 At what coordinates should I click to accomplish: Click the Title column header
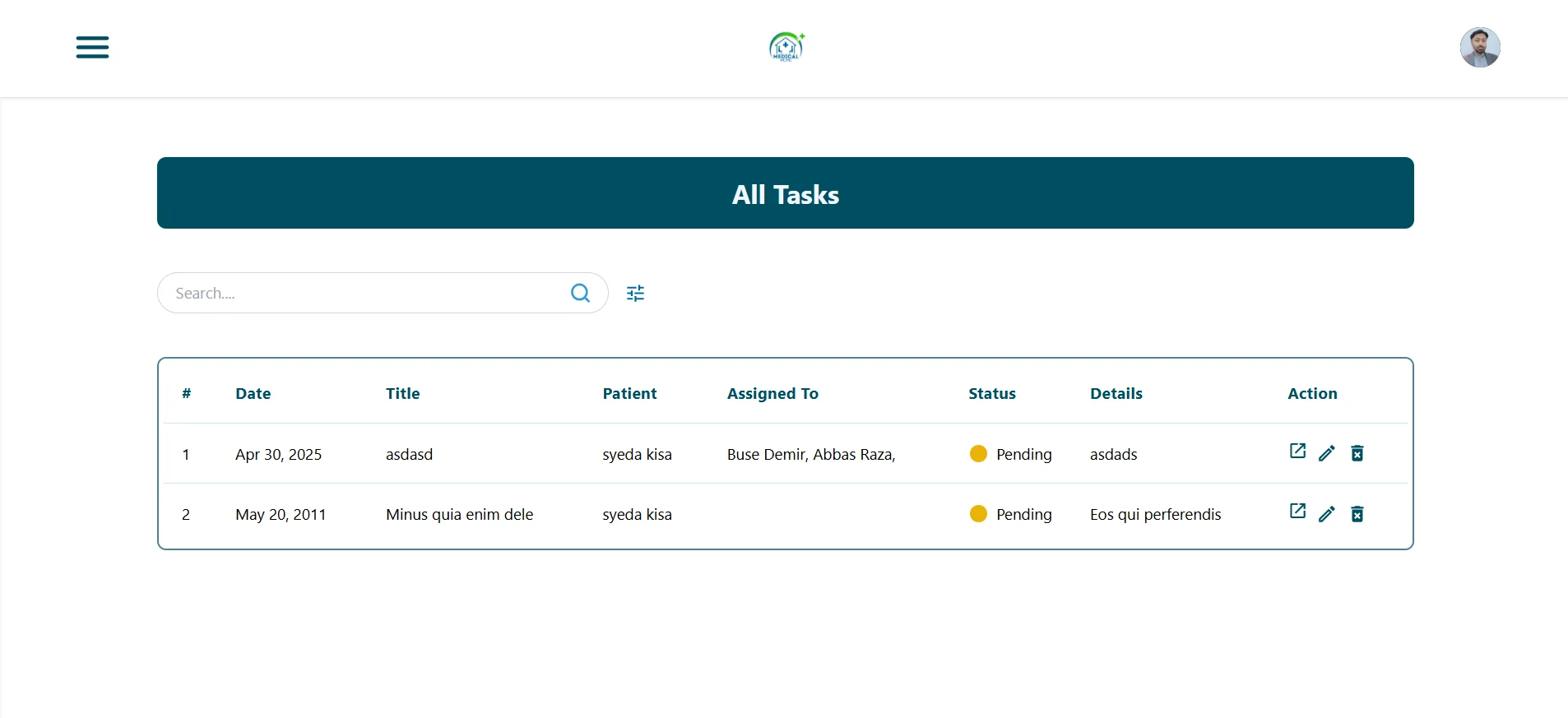tap(402, 393)
